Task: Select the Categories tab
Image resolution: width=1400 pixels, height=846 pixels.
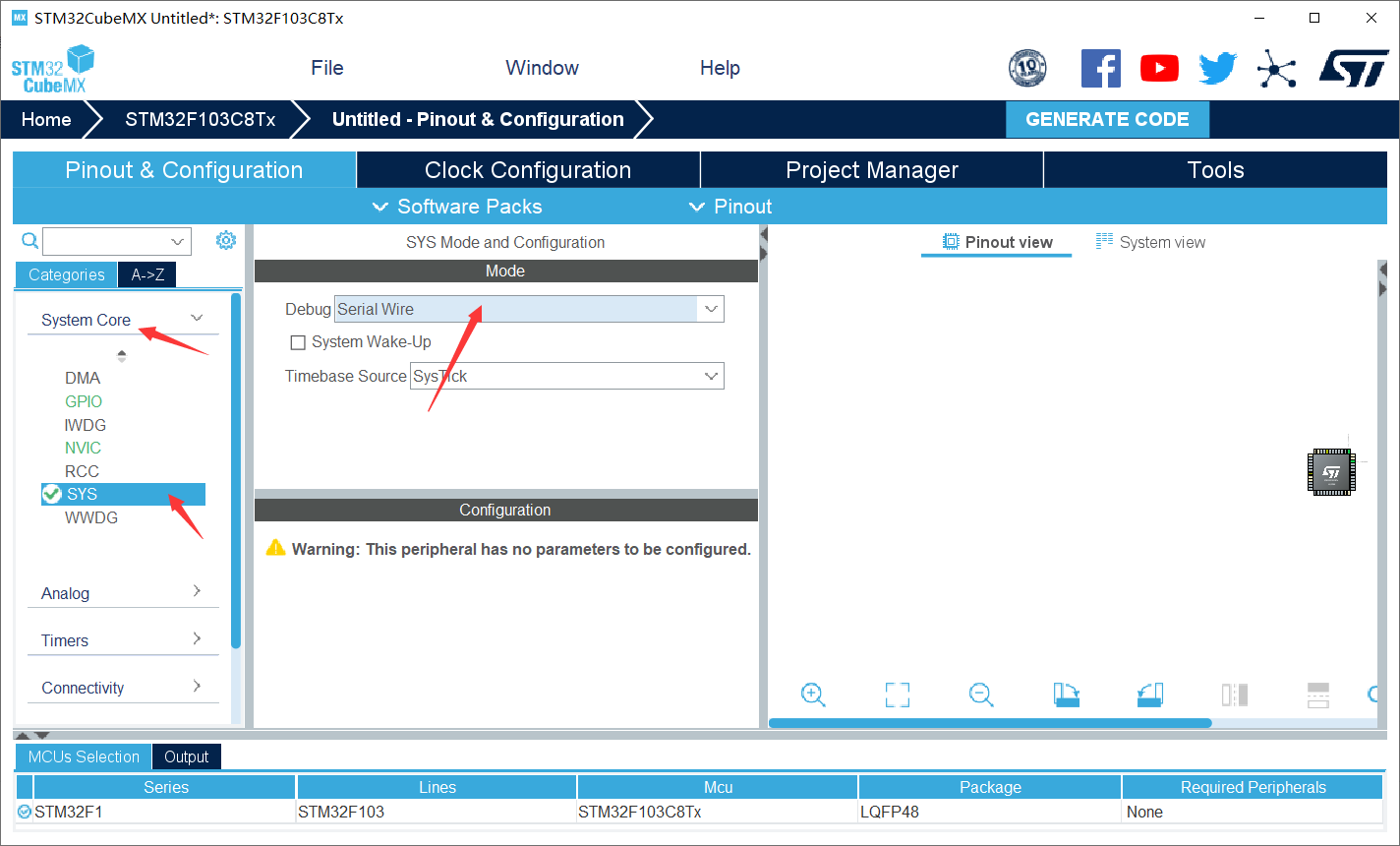Action: point(66,274)
